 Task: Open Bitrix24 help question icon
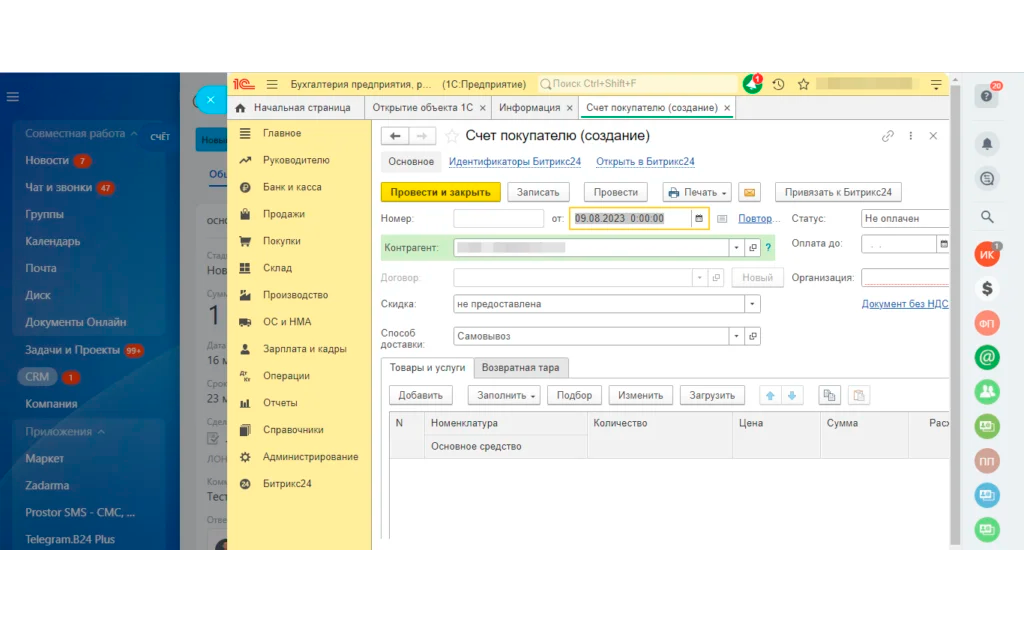986,96
